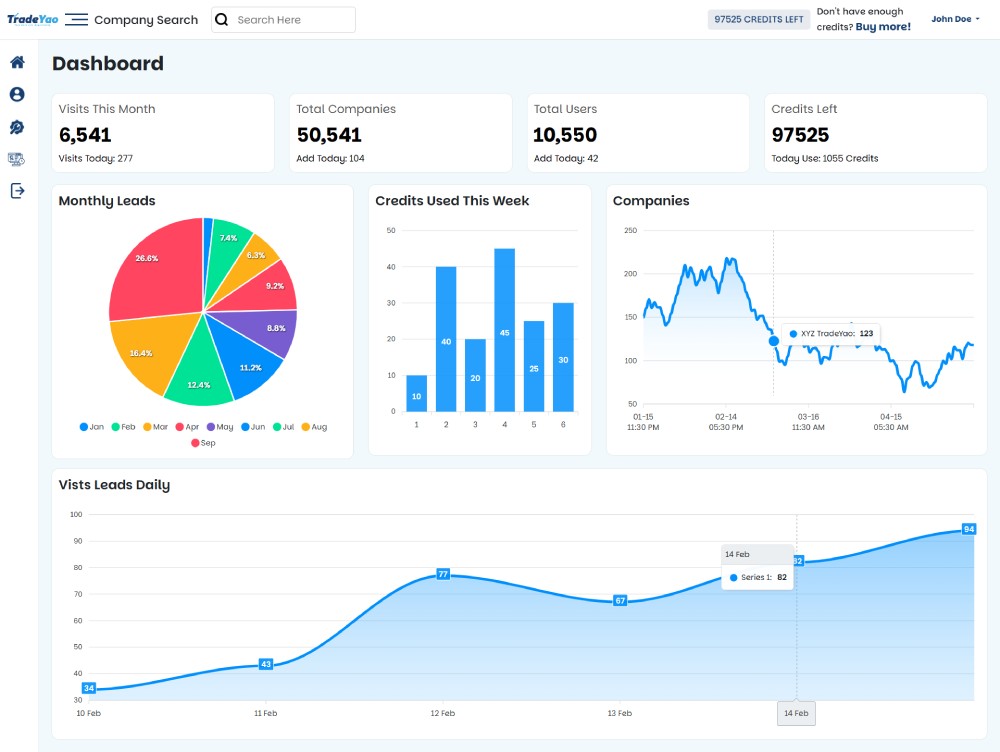The width and height of the screenshot is (1000, 752).
Task: Toggle the hamburger menu icon
Action: pos(76,20)
